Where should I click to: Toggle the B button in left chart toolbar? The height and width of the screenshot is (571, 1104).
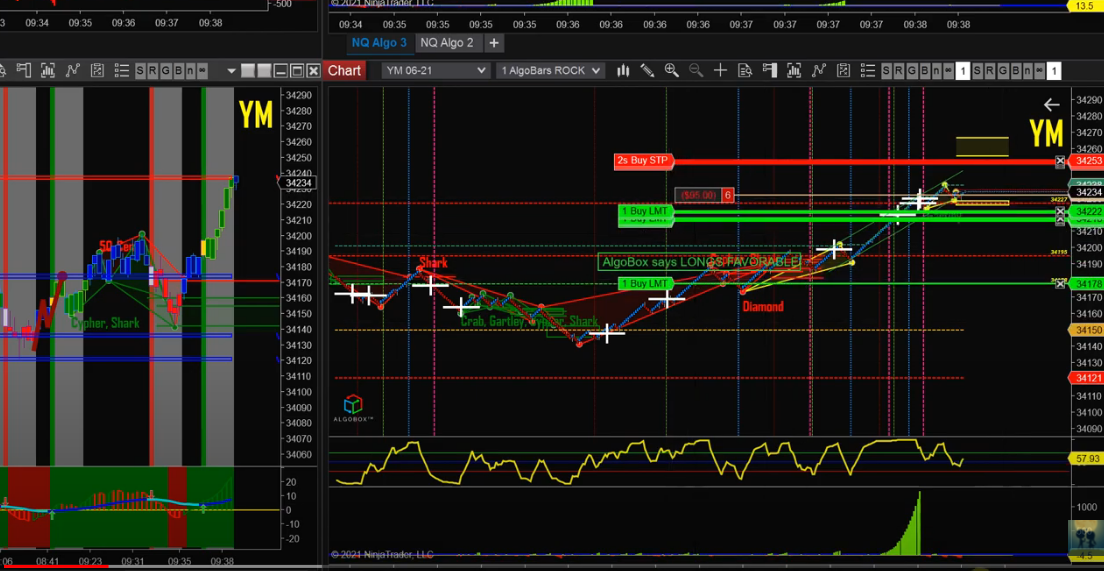coord(178,70)
